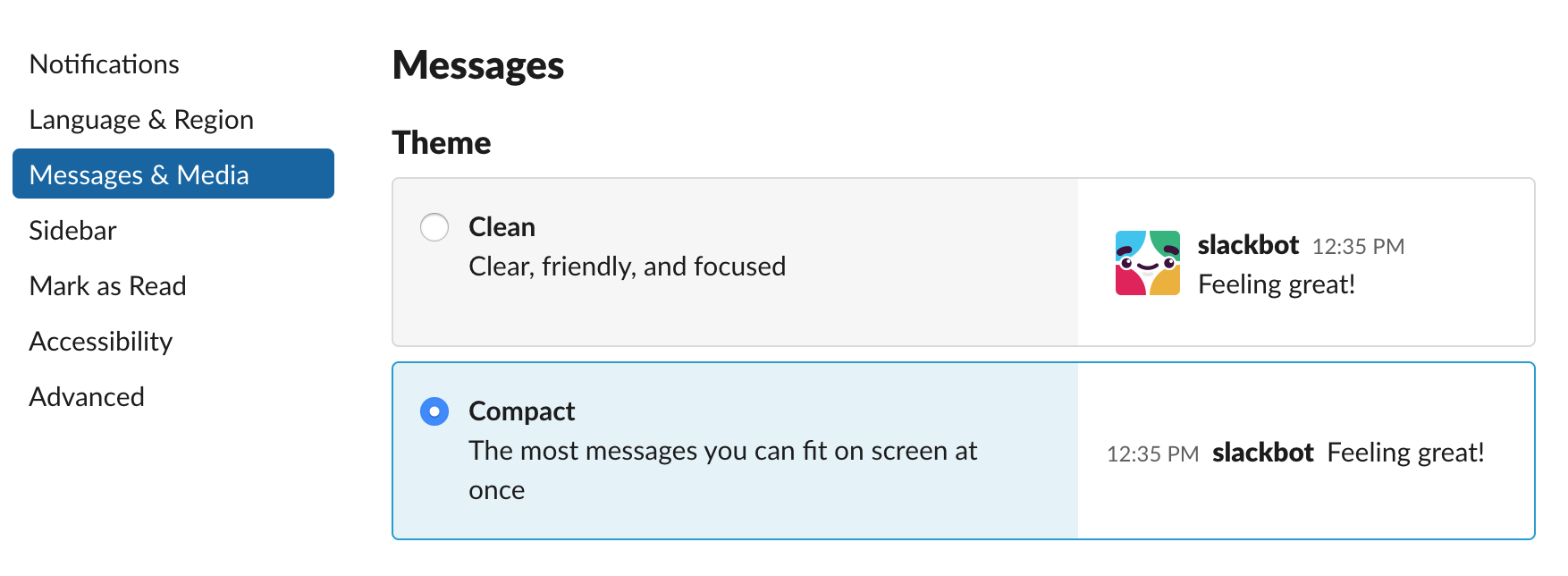Click the slackbot name in Clean preview
1568x576 pixels.
[1248, 246]
